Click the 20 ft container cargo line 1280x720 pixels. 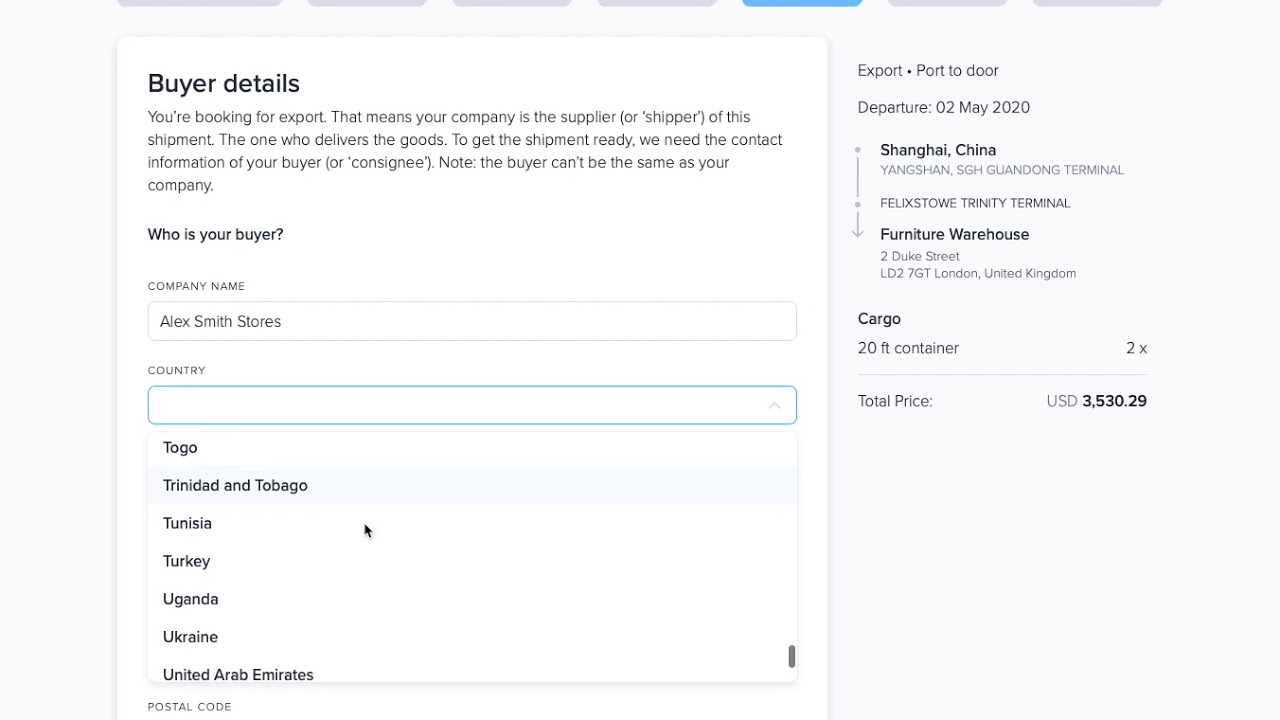tap(908, 348)
